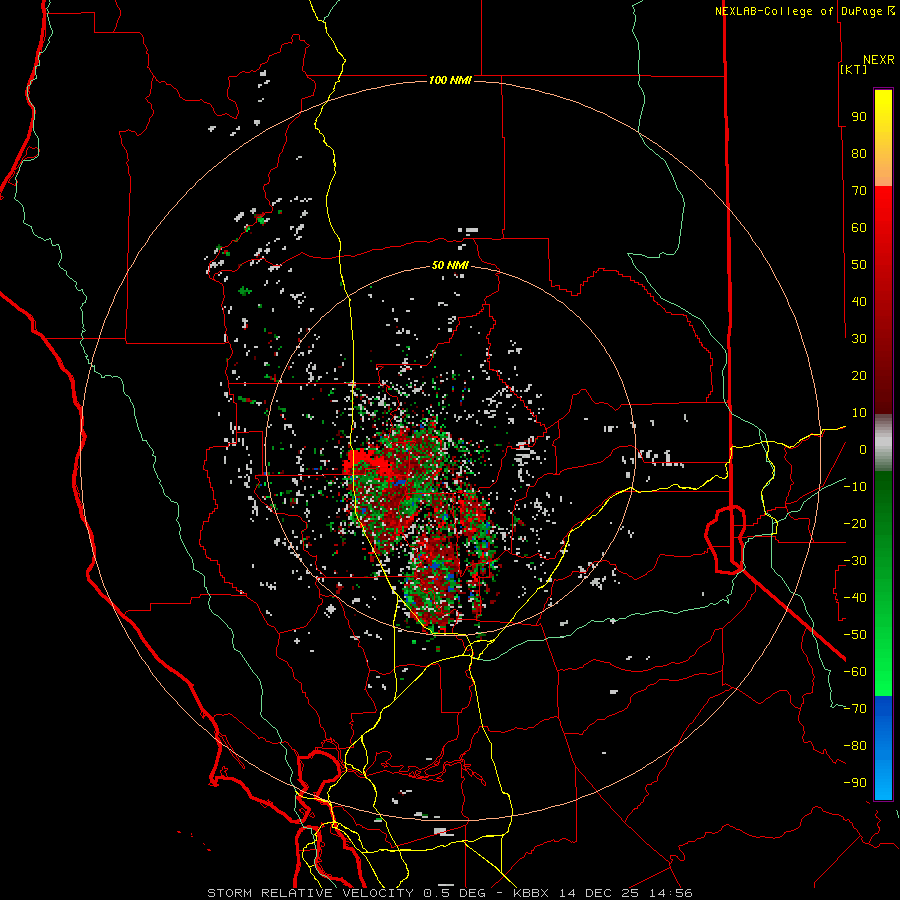The height and width of the screenshot is (900, 900).
Task: Click the -90 tick label on scale
Action: point(855,783)
